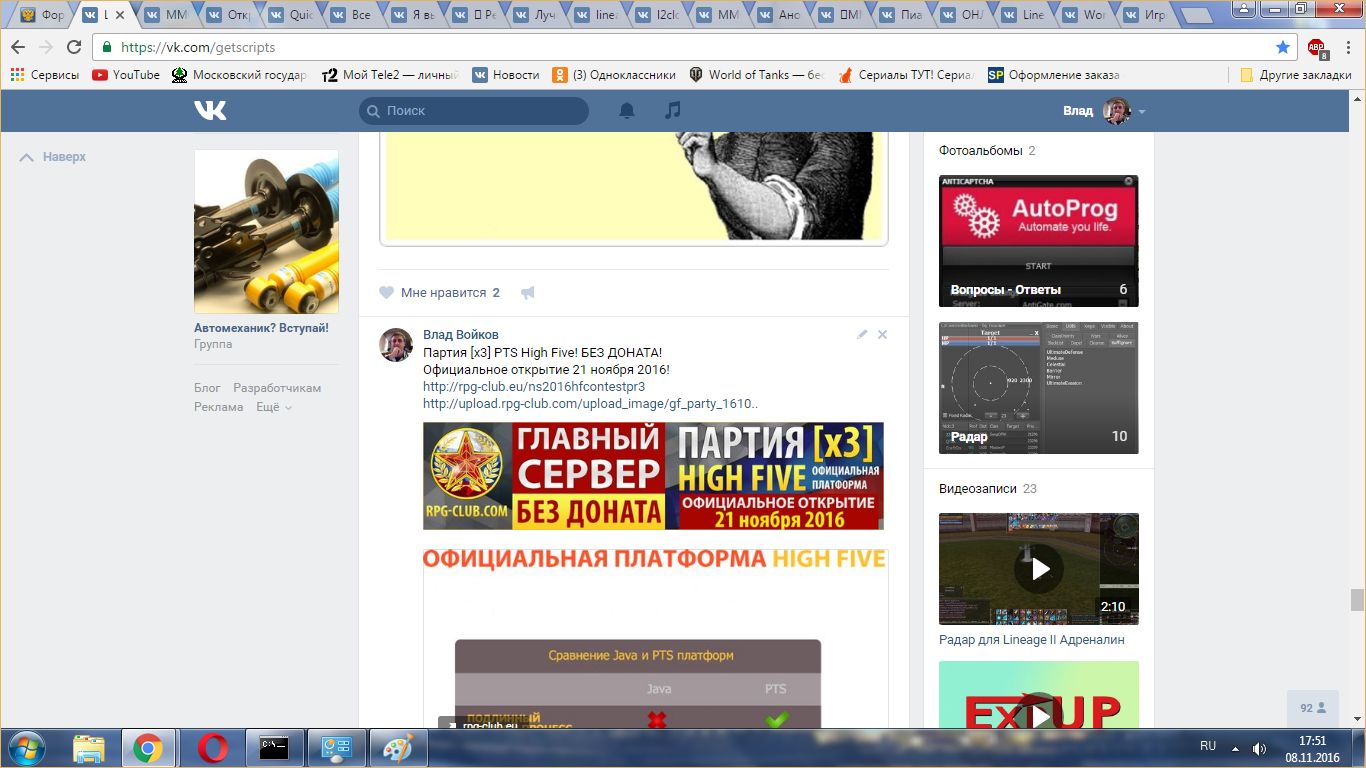Viewport: 1366px width, 768px height.
Task: Click the VK logo in header
Action: click(x=210, y=111)
